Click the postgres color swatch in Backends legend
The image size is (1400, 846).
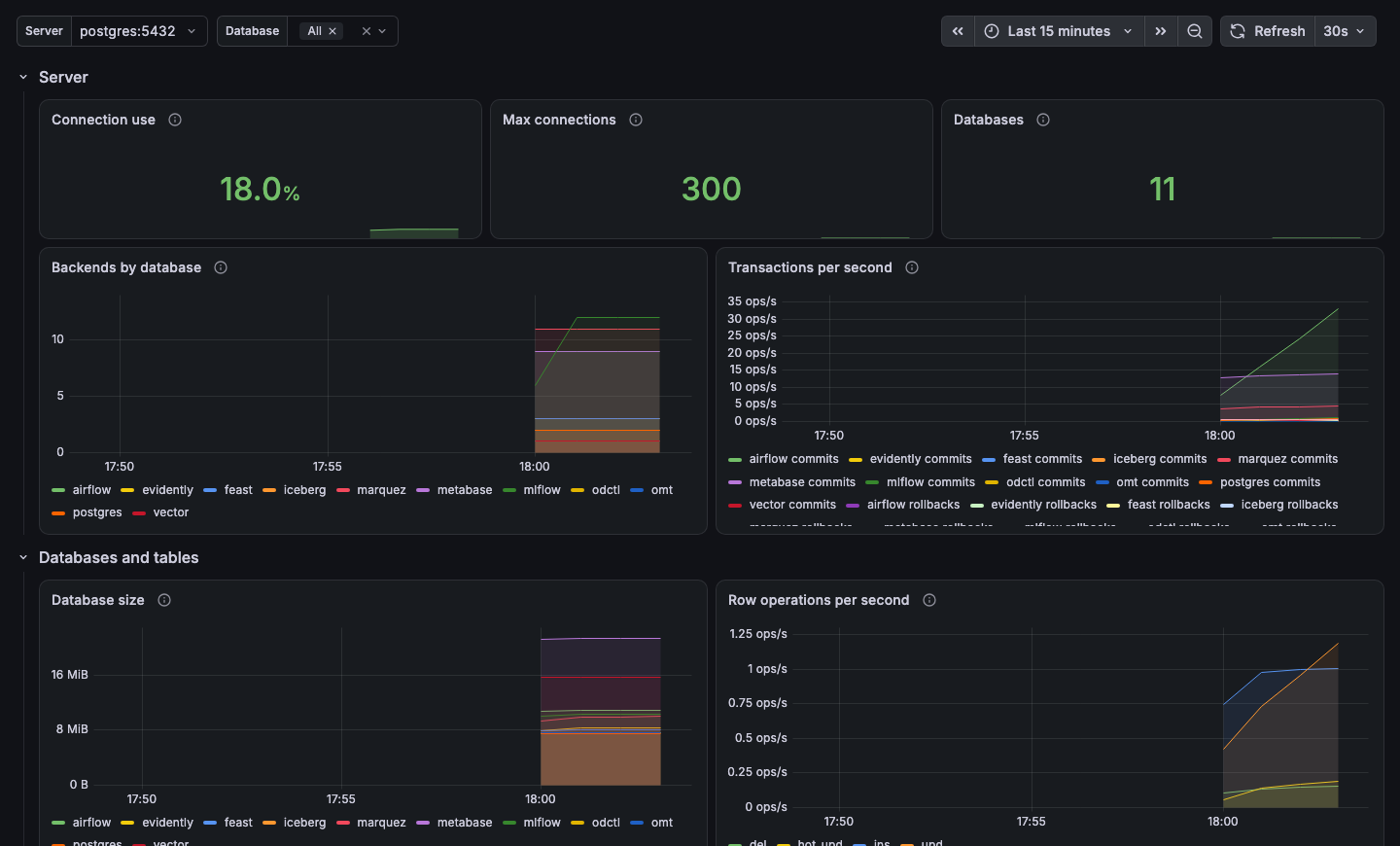tap(58, 512)
